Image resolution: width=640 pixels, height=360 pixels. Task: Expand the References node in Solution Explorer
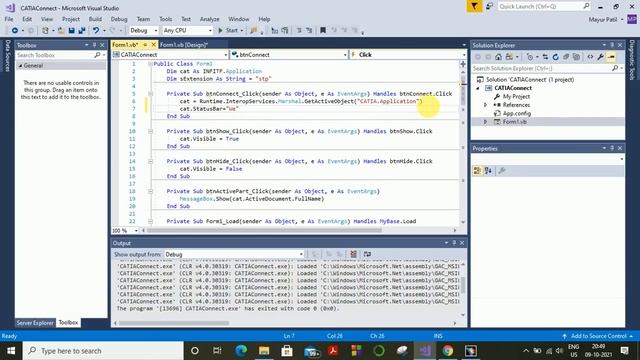(485, 105)
